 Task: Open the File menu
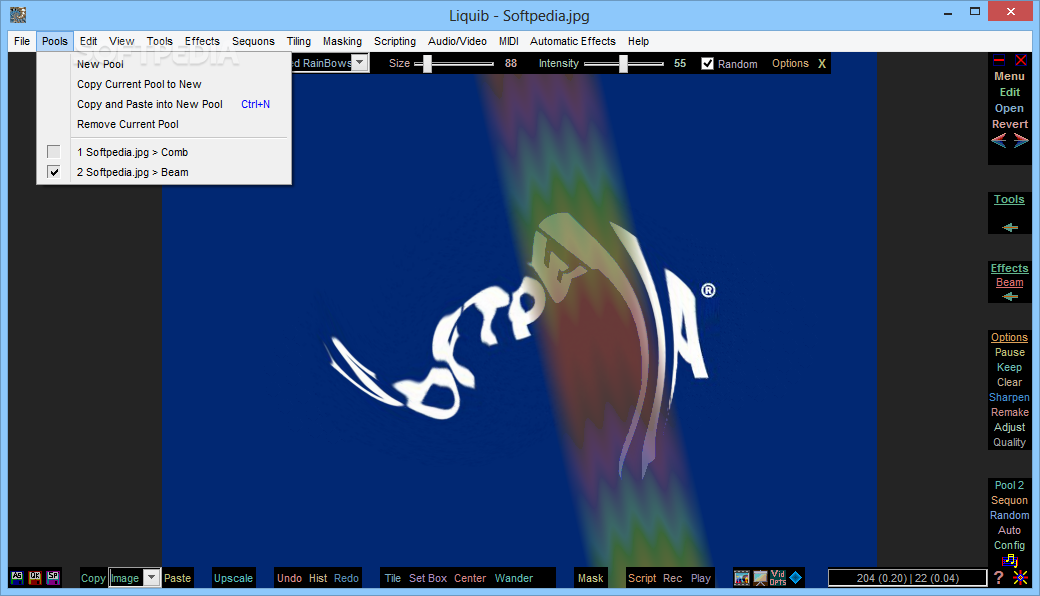tap(22, 41)
